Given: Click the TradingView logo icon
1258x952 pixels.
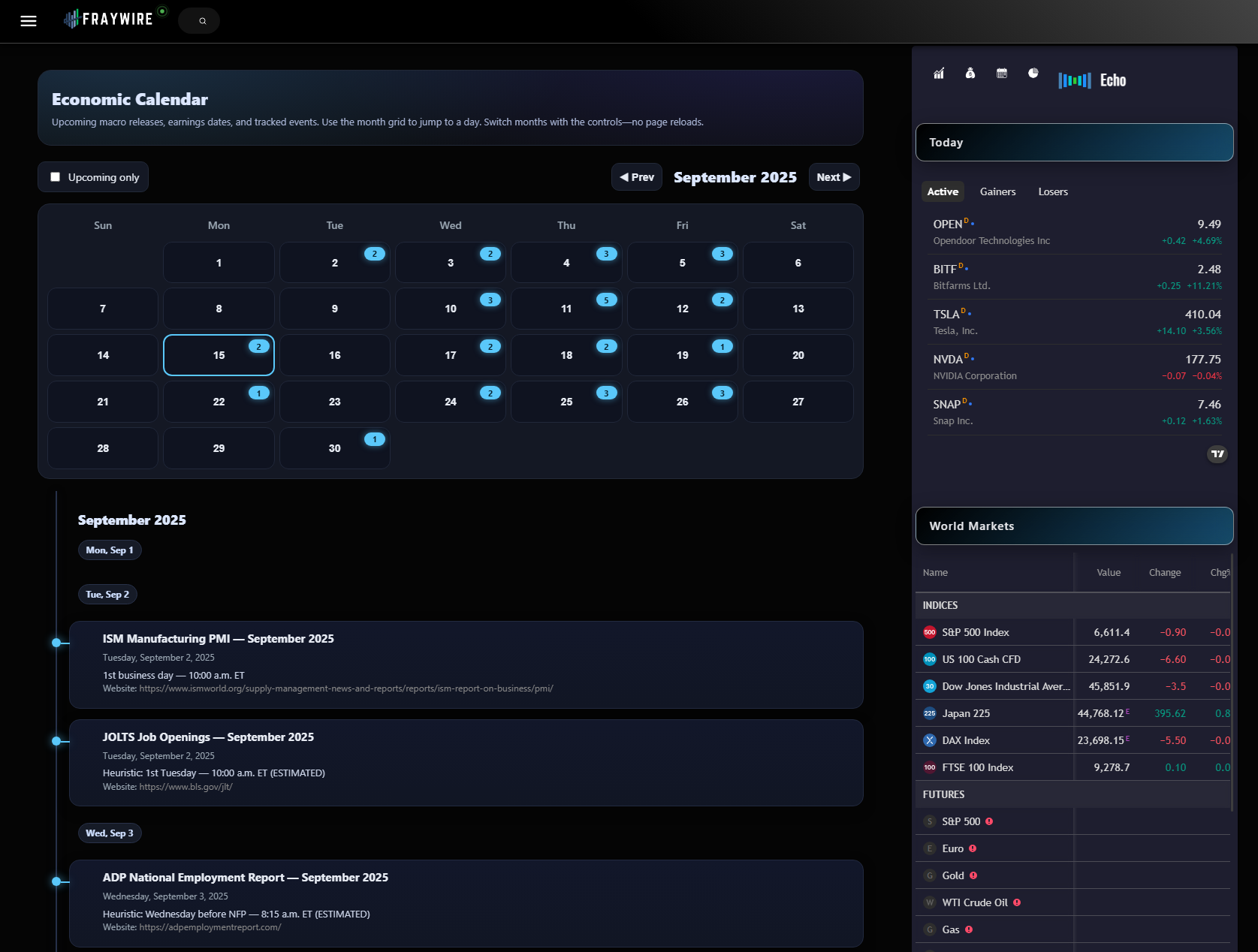Looking at the screenshot, I should click(x=1217, y=453).
